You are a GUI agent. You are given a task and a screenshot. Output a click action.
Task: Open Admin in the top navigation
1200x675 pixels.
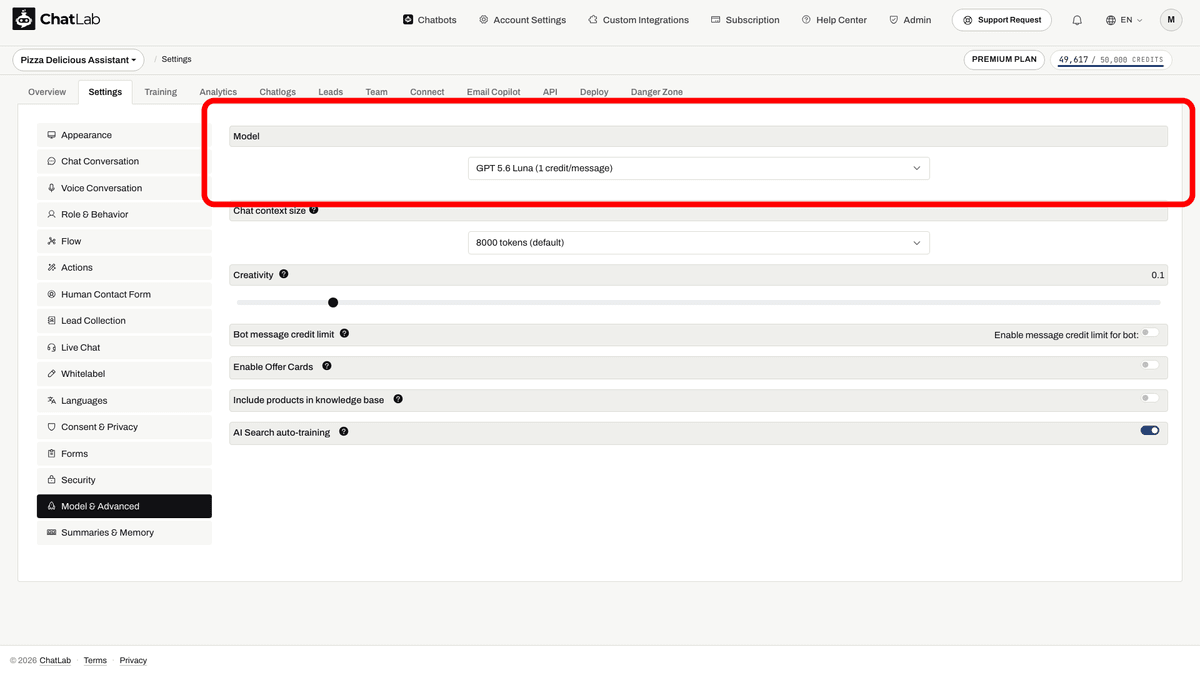[910, 20]
